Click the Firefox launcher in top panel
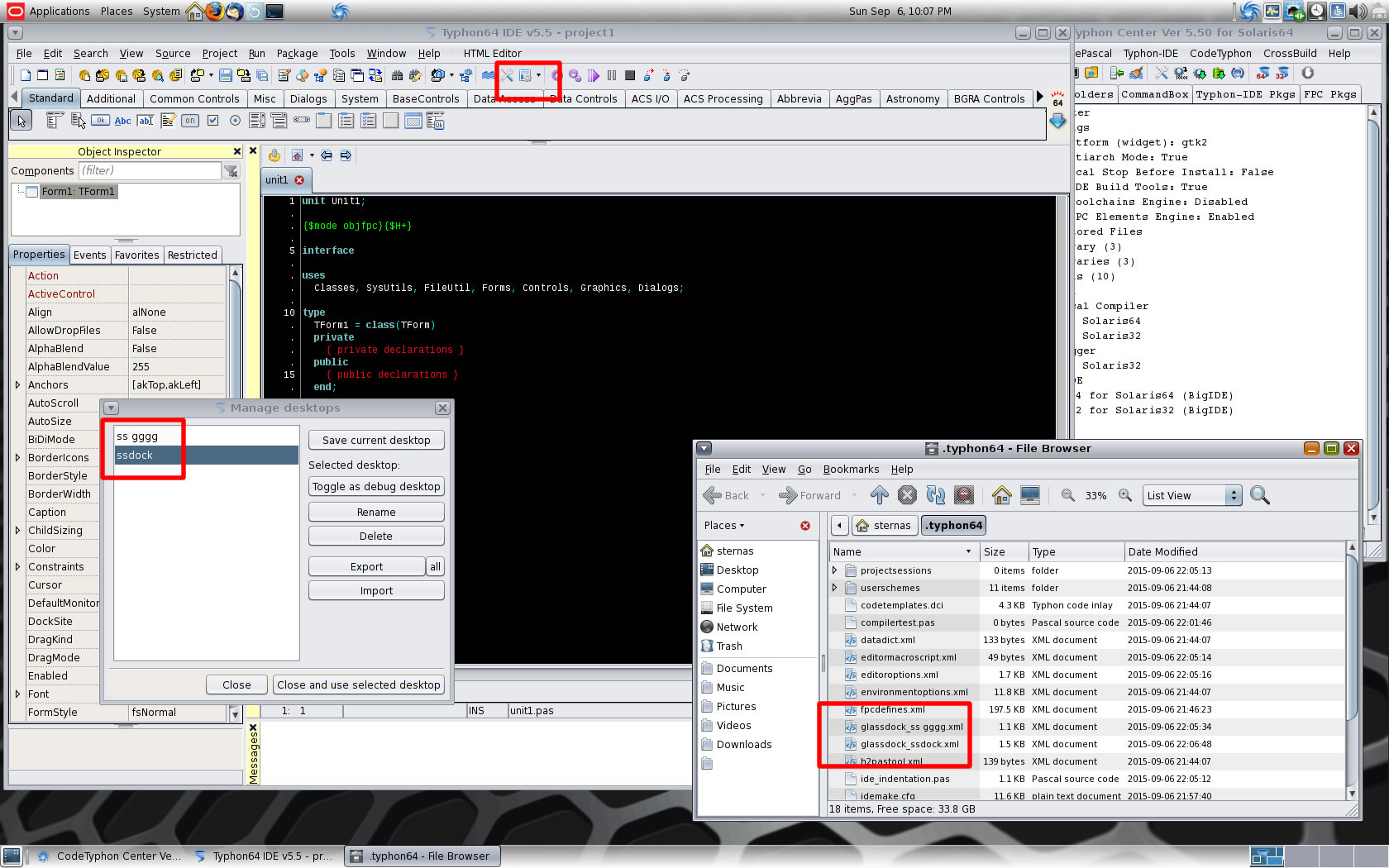Screen dimensions: 1389x868 215,11
